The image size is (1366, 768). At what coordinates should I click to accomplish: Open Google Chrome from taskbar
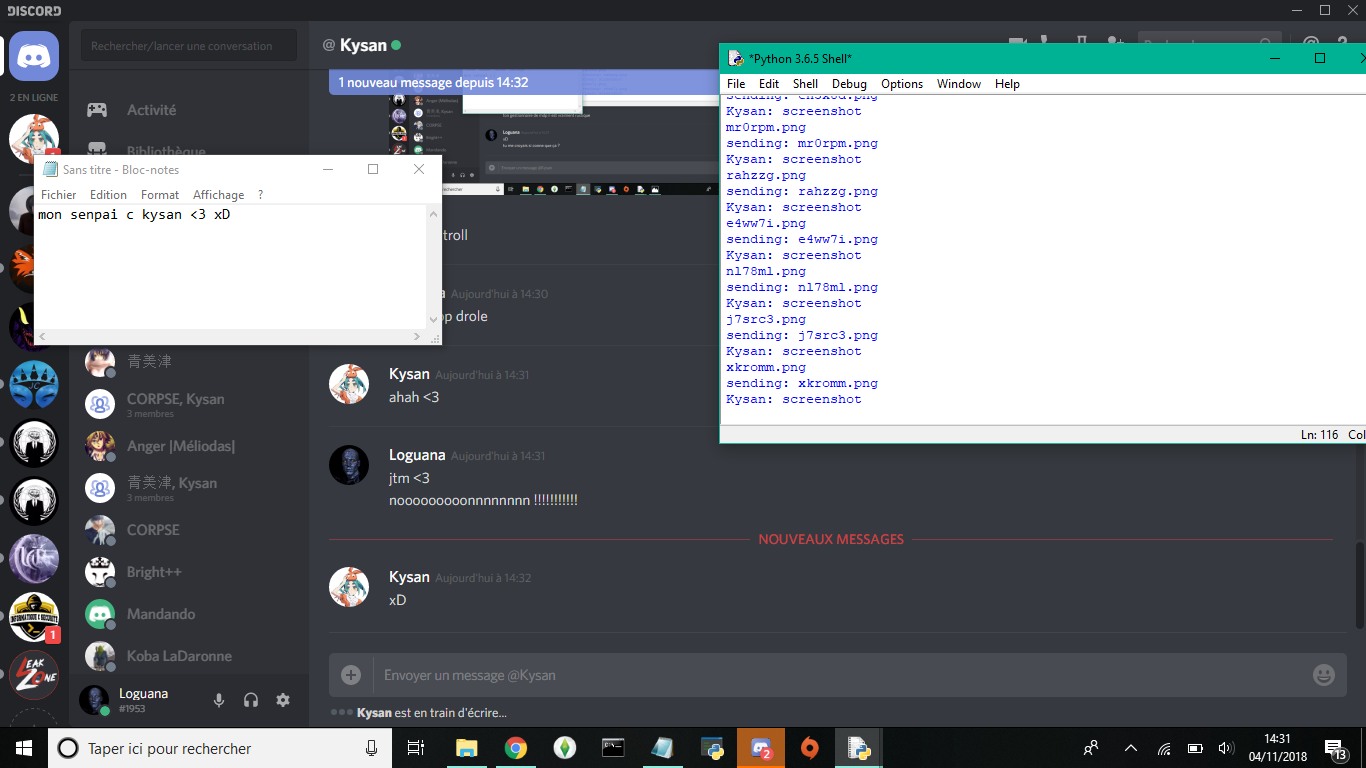(515, 748)
